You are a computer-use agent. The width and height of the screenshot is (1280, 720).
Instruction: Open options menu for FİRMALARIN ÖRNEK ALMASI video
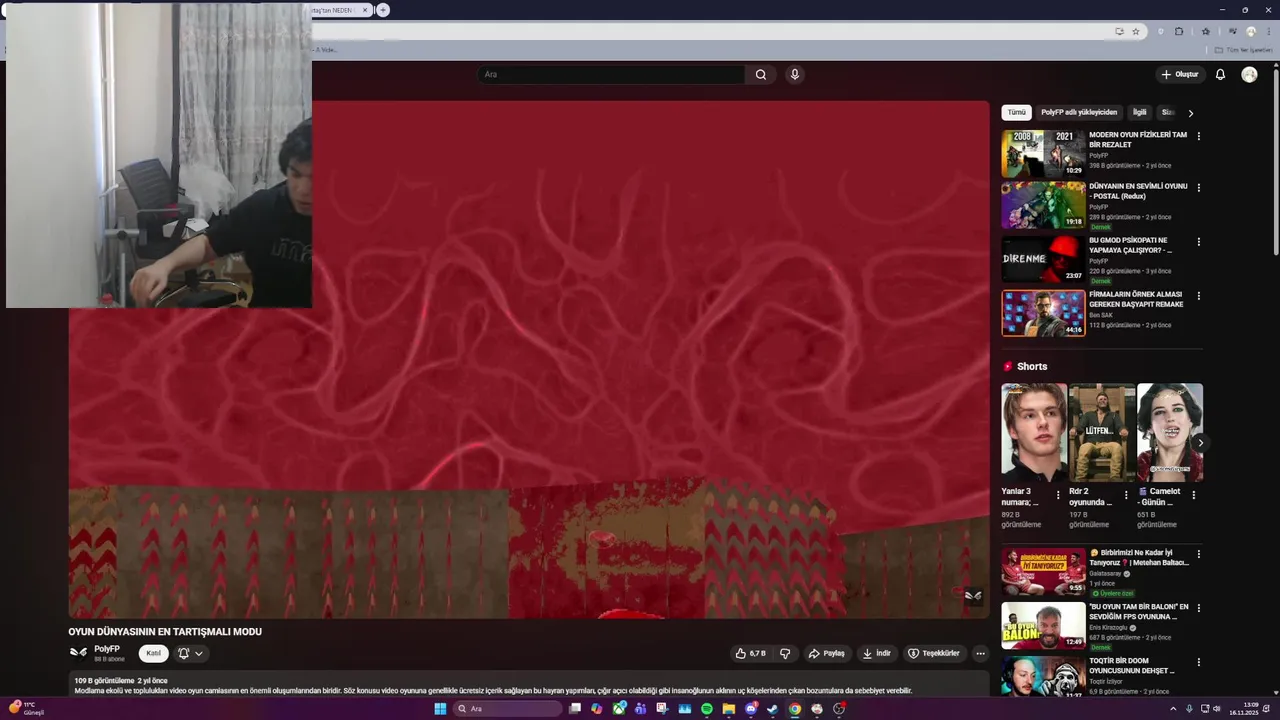coord(1198,296)
